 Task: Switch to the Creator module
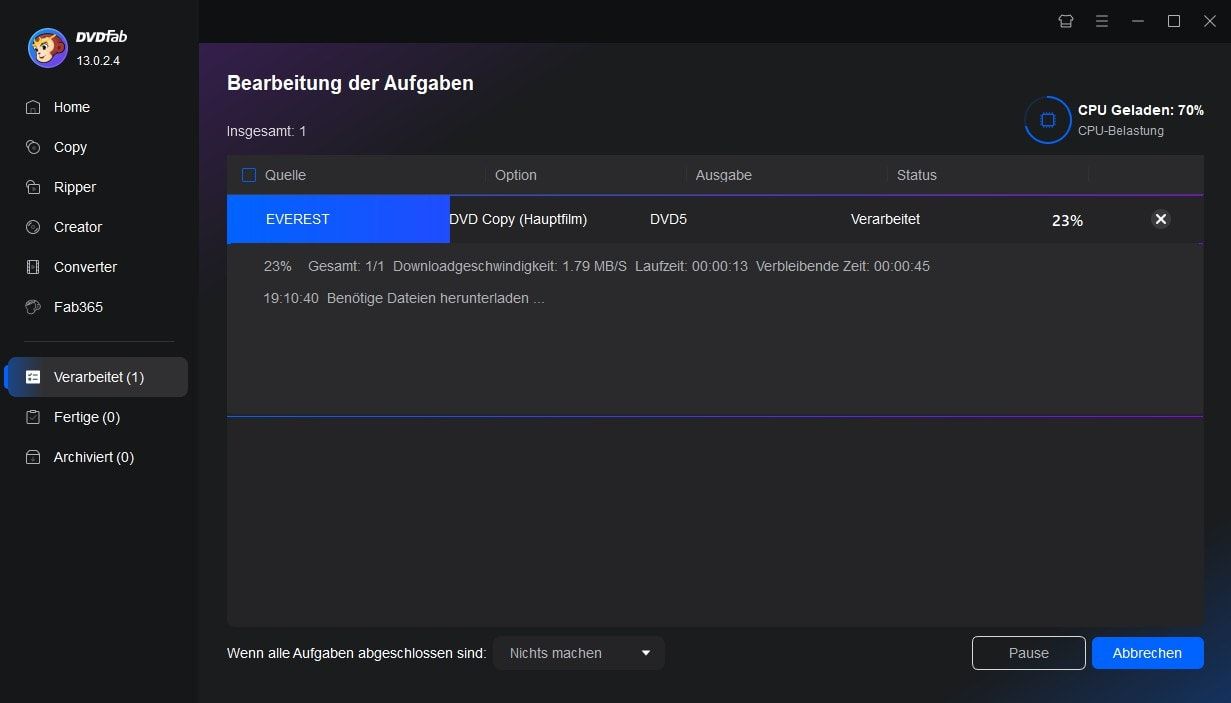(78, 227)
